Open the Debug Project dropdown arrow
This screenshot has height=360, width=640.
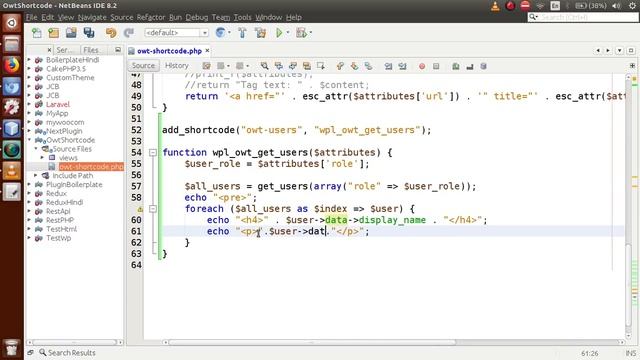[x=311, y=33]
